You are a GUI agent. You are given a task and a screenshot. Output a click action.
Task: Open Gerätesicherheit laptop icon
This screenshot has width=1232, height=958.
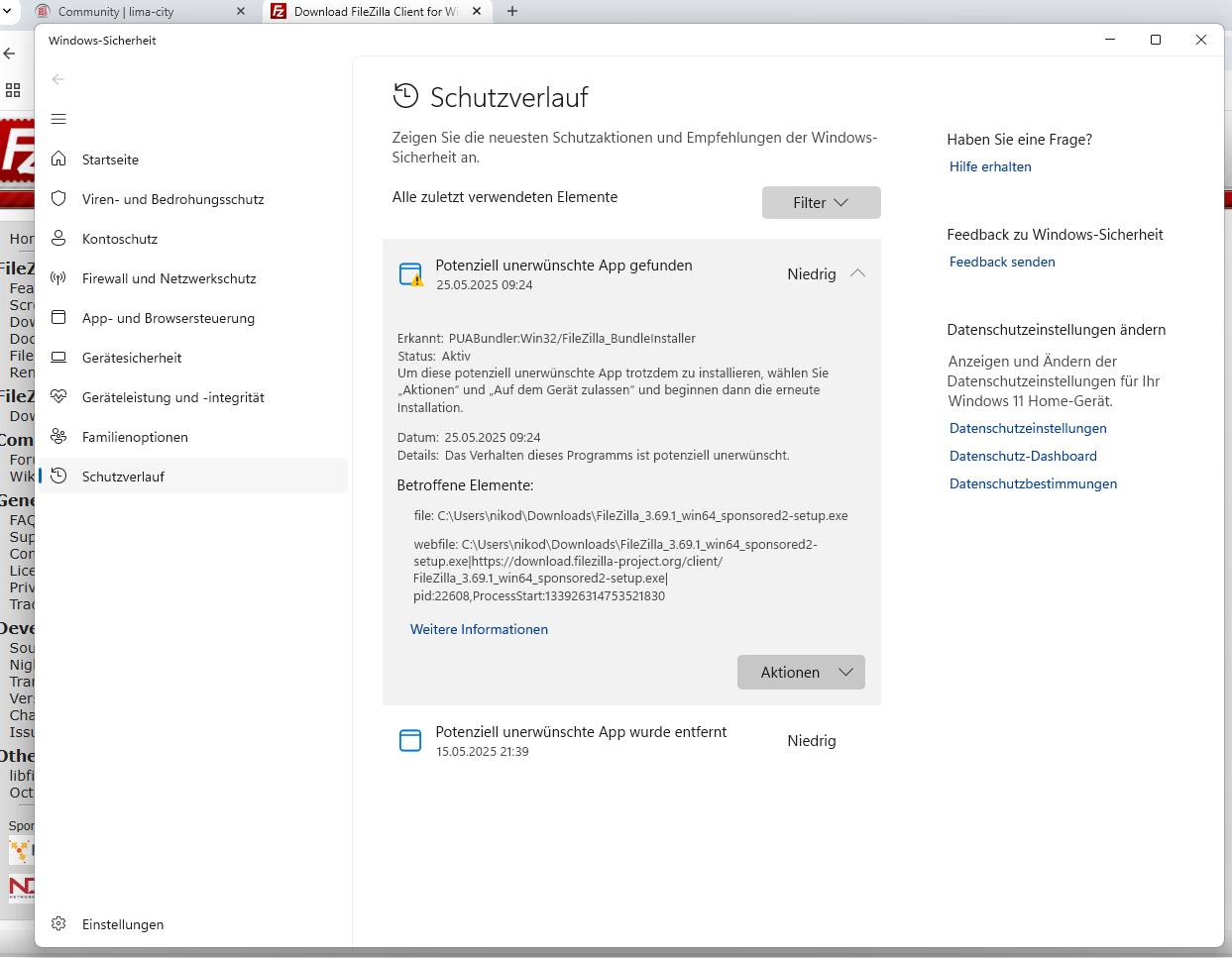click(58, 358)
